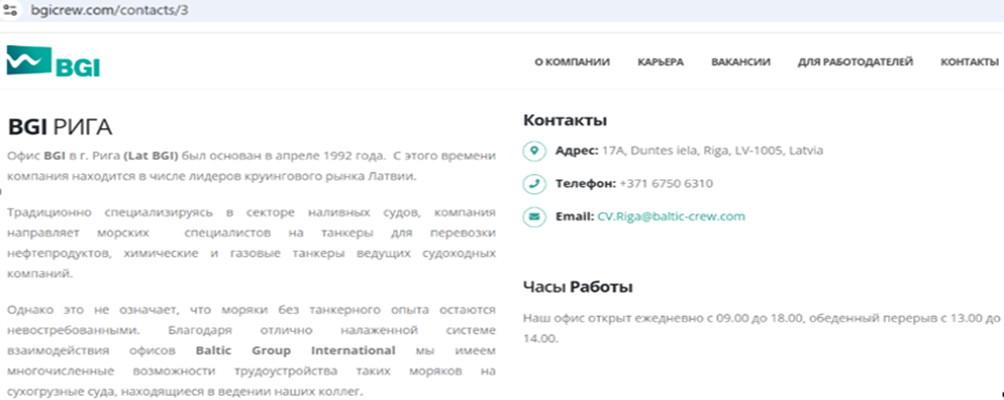Screen dimensions: 1004x400
Task: Click the paragraph starting Традиционно специализируясь
Action: pos(251,243)
